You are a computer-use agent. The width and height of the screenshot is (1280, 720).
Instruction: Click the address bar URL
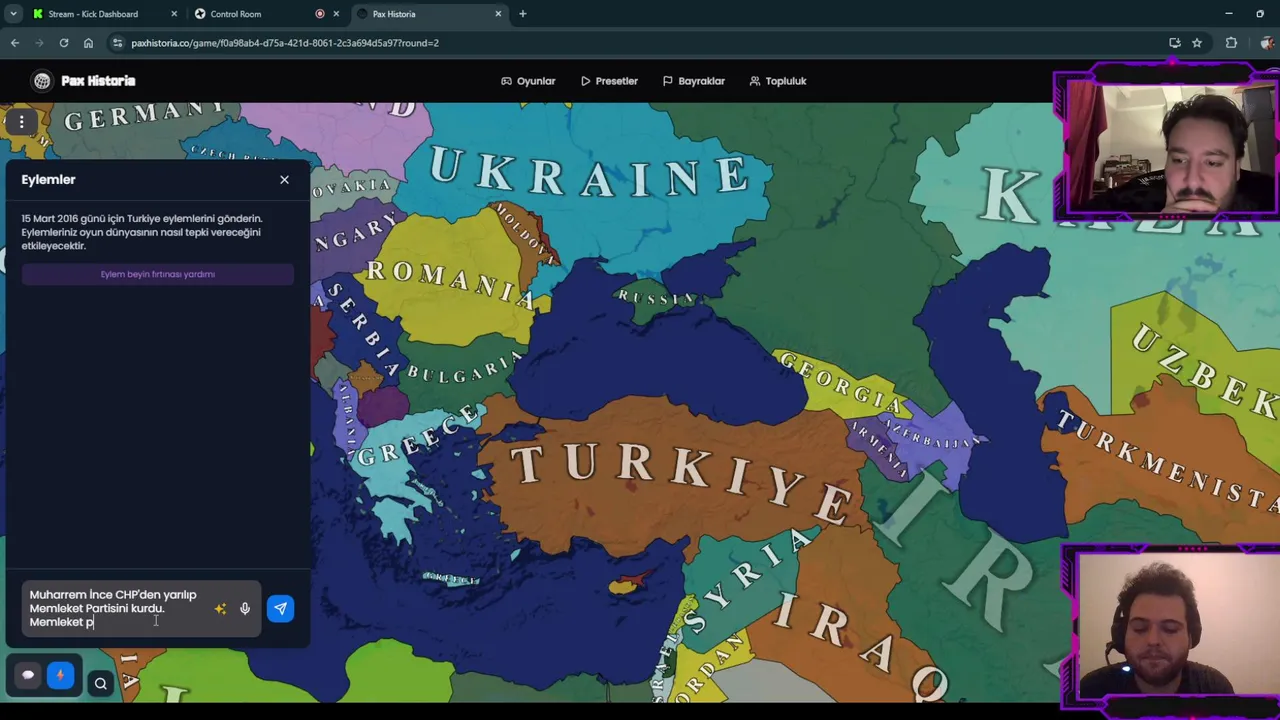285,43
